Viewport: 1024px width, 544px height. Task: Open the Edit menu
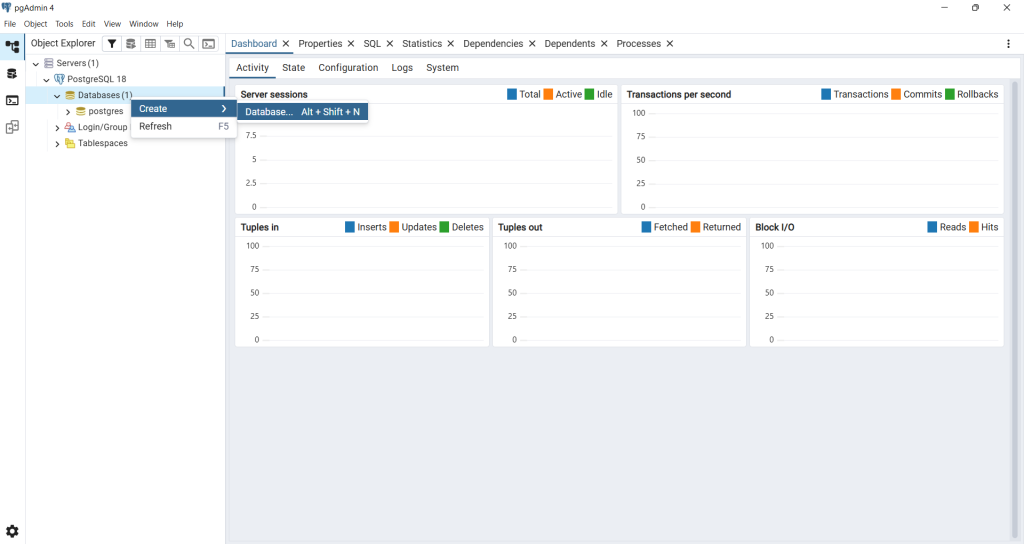89,24
